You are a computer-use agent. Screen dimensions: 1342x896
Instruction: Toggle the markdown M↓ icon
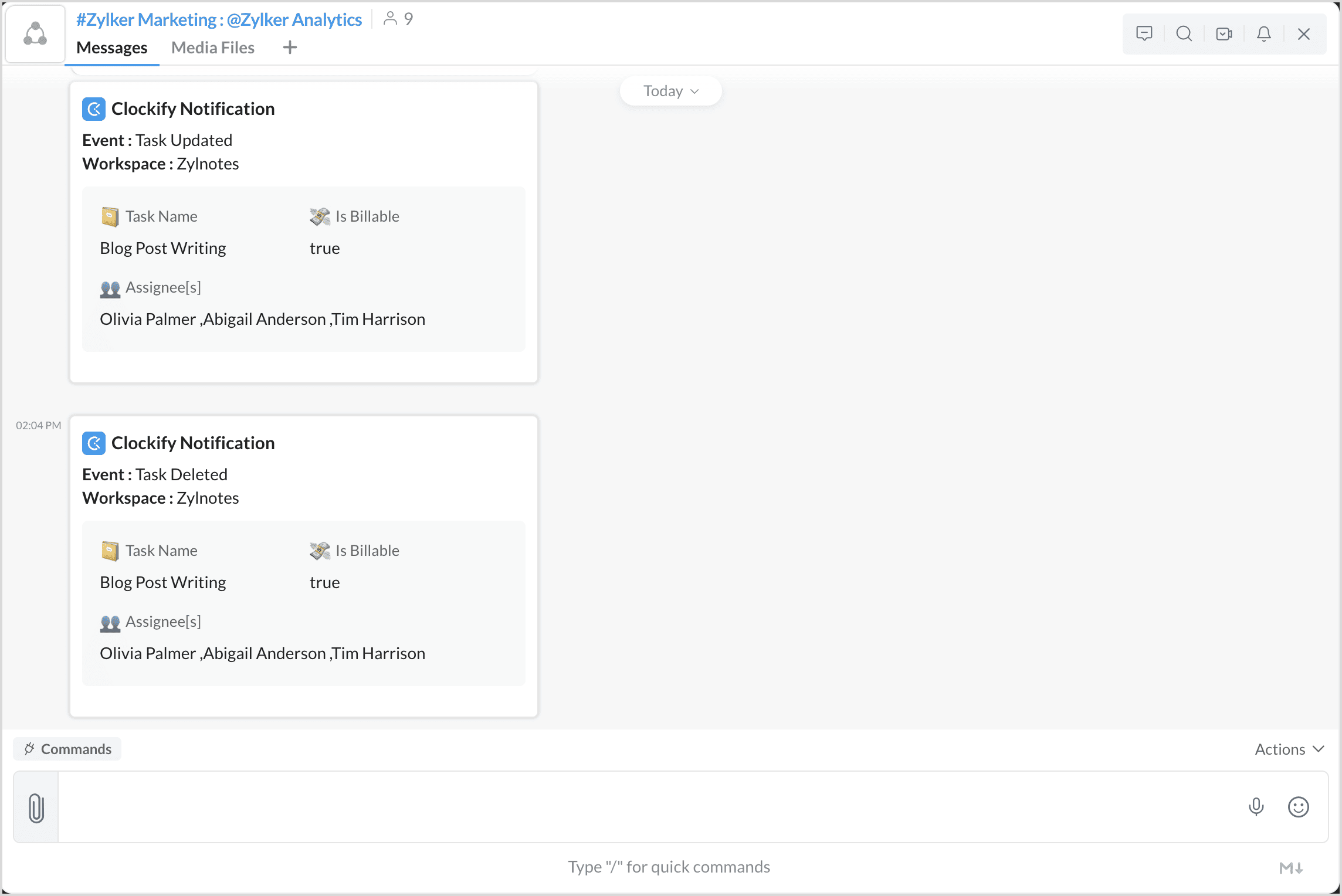click(x=1290, y=868)
